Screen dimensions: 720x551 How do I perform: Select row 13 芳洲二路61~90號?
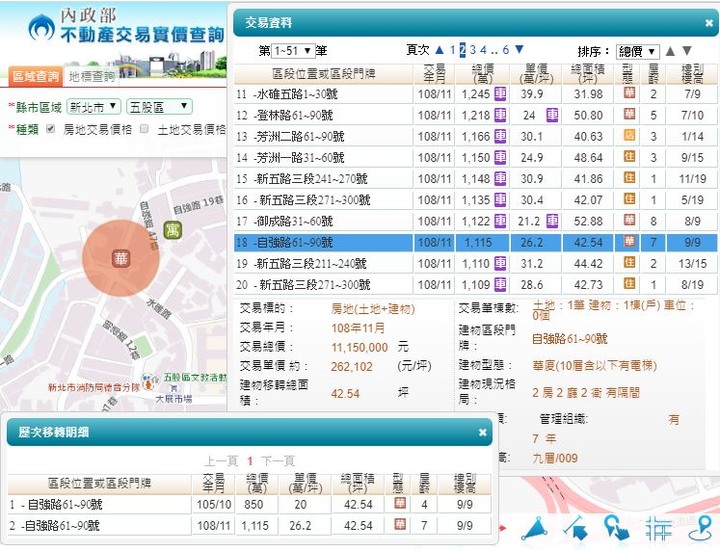[x=475, y=136]
